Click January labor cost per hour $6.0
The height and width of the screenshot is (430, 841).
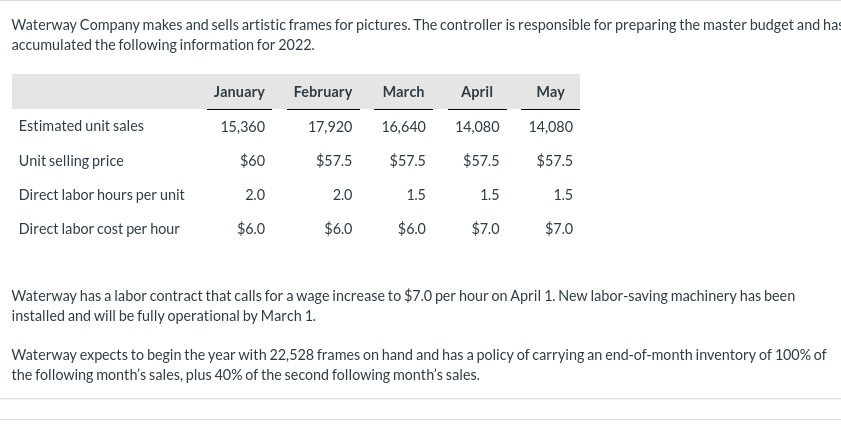(251, 229)
